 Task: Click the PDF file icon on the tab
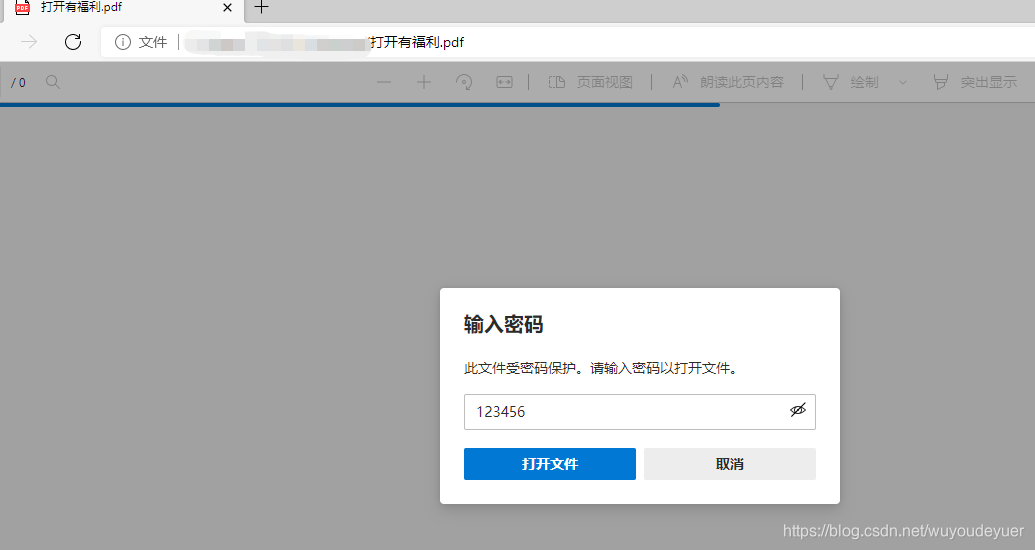pos(22,7)
